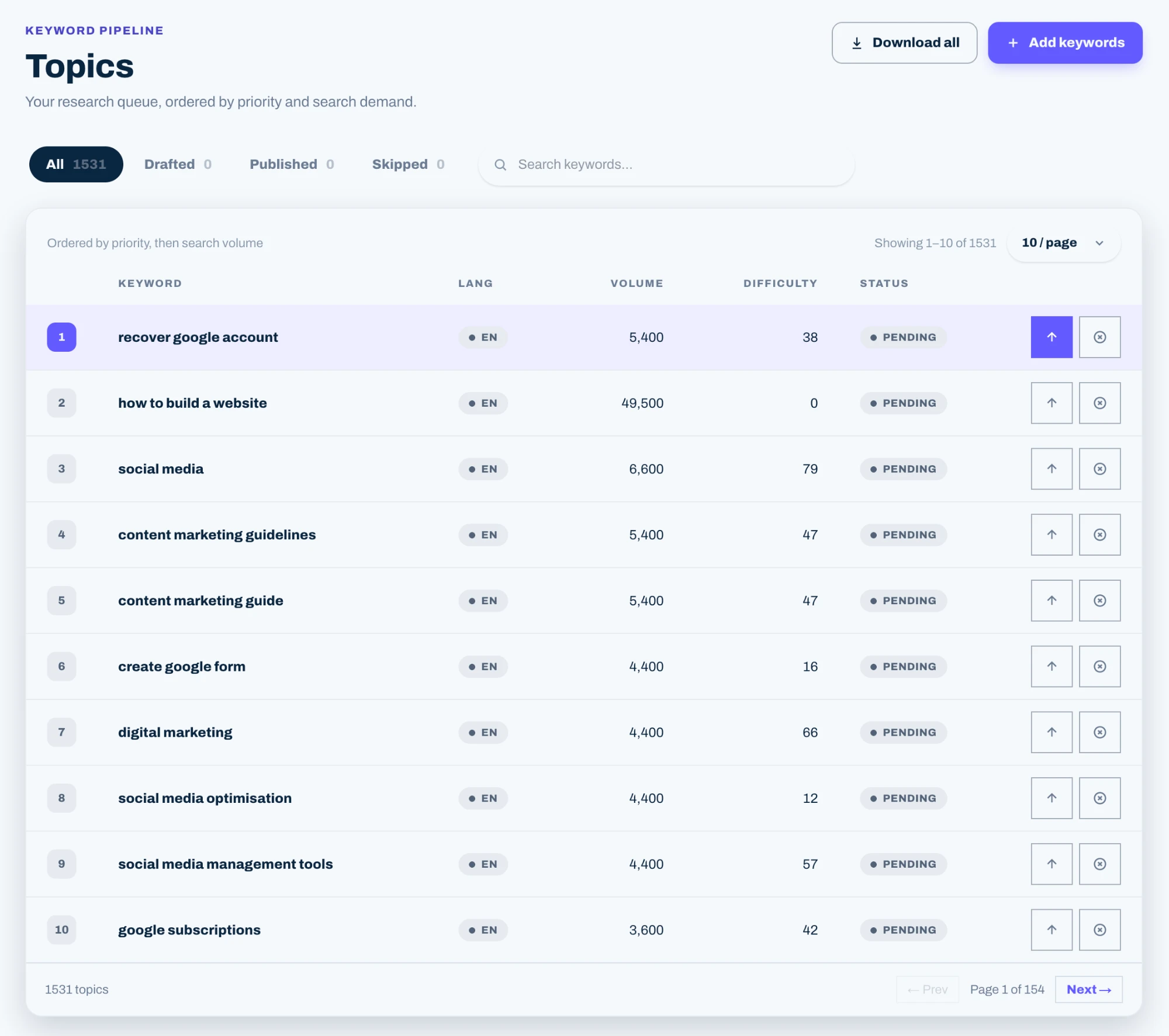1169x1036 pixels.
Task: Go to Next page
Action: coord(1088,989)
